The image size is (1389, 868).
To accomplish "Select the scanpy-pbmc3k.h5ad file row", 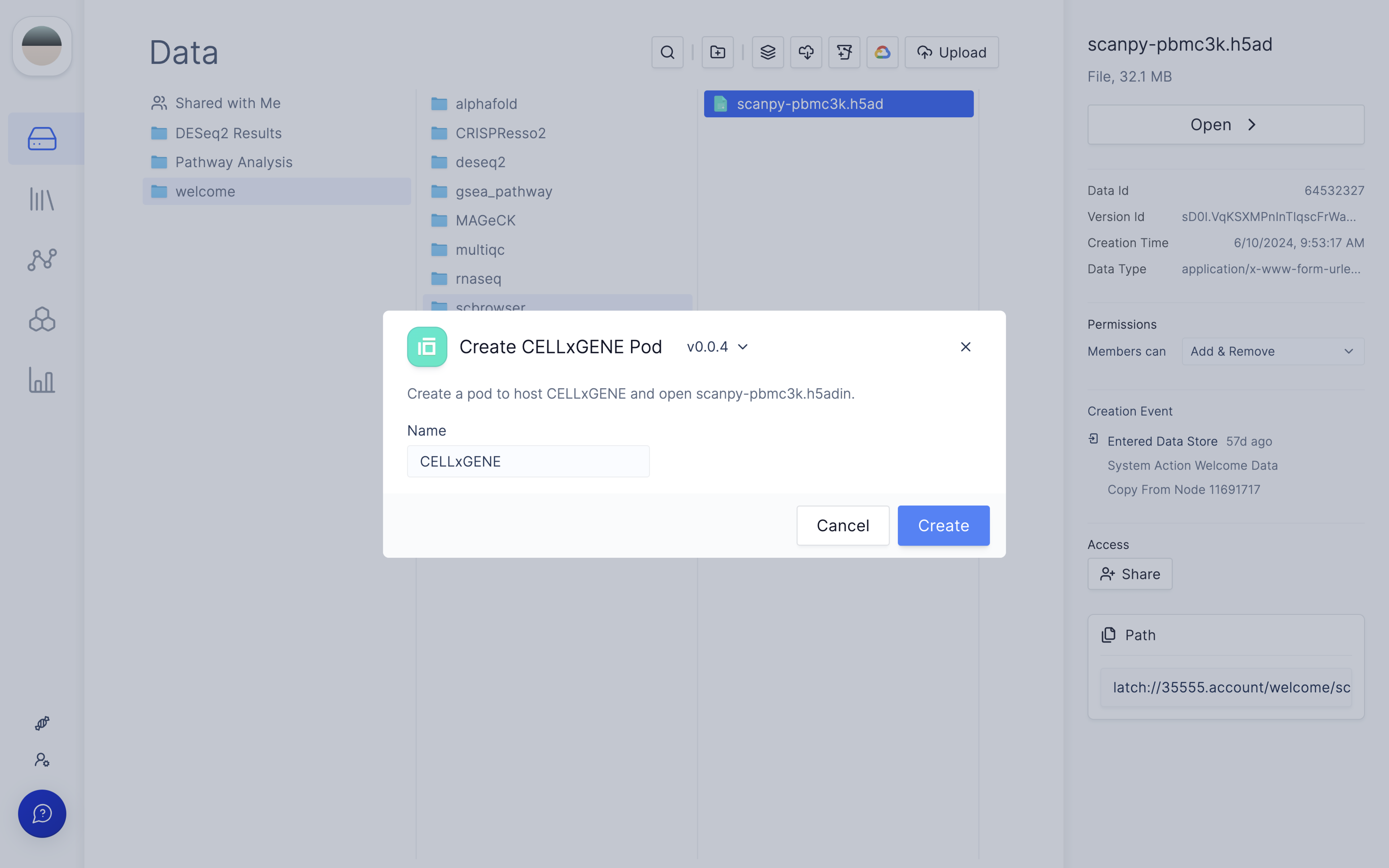I will coord(839,104).
